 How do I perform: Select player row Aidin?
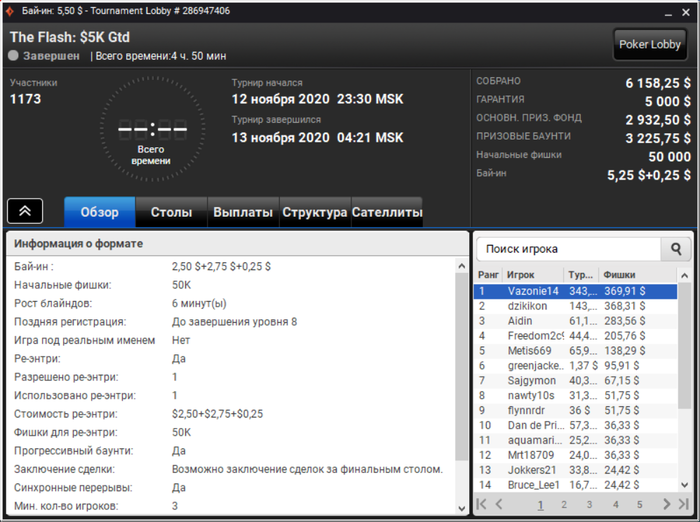[575, 321]
